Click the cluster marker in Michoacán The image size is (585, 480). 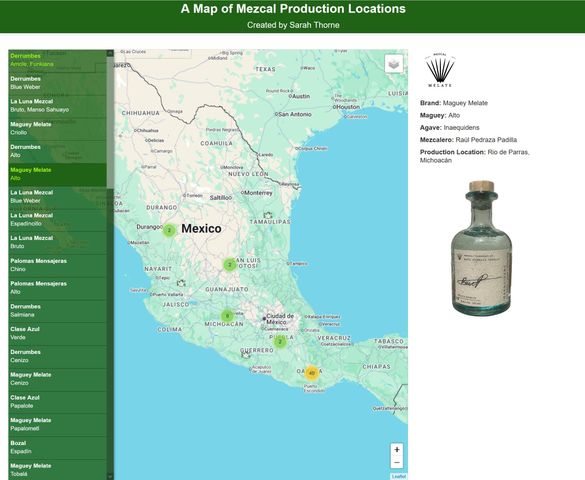pyautogui.click(x=227, y=316)
